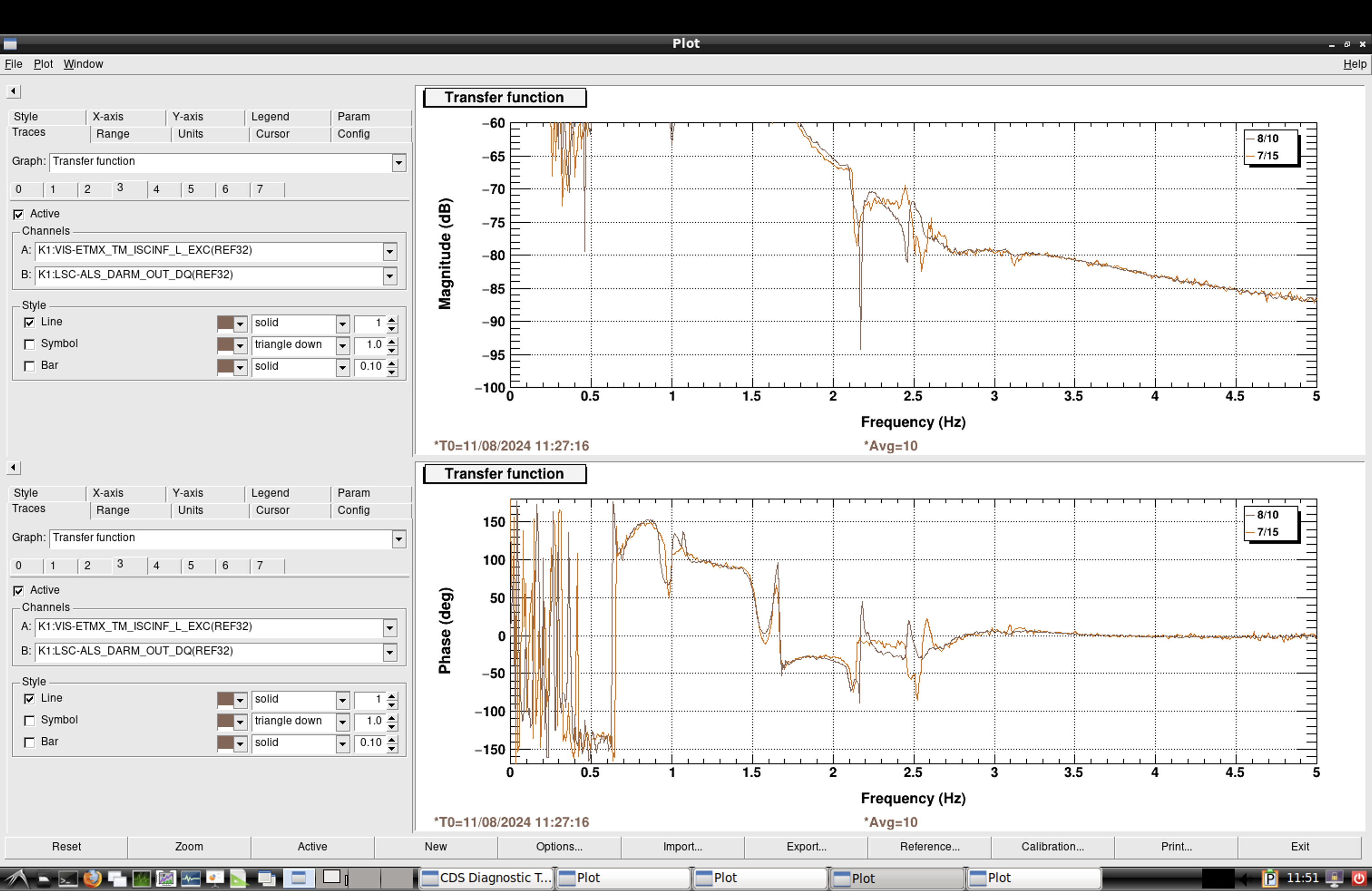
Task: Open the Plot menu
Action: 43,64
